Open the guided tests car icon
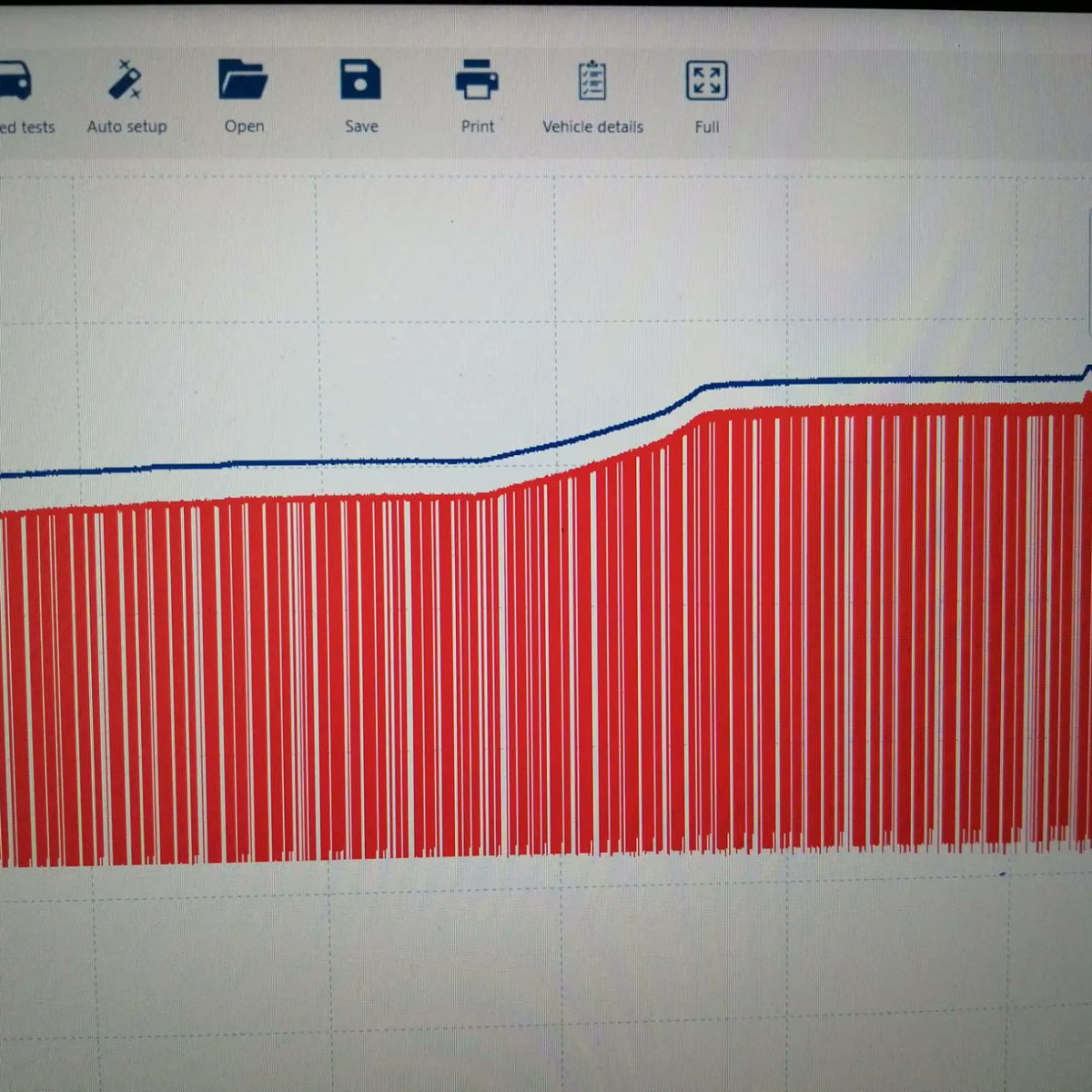This screenshot has height=1092, width=1092. (15, 81)
